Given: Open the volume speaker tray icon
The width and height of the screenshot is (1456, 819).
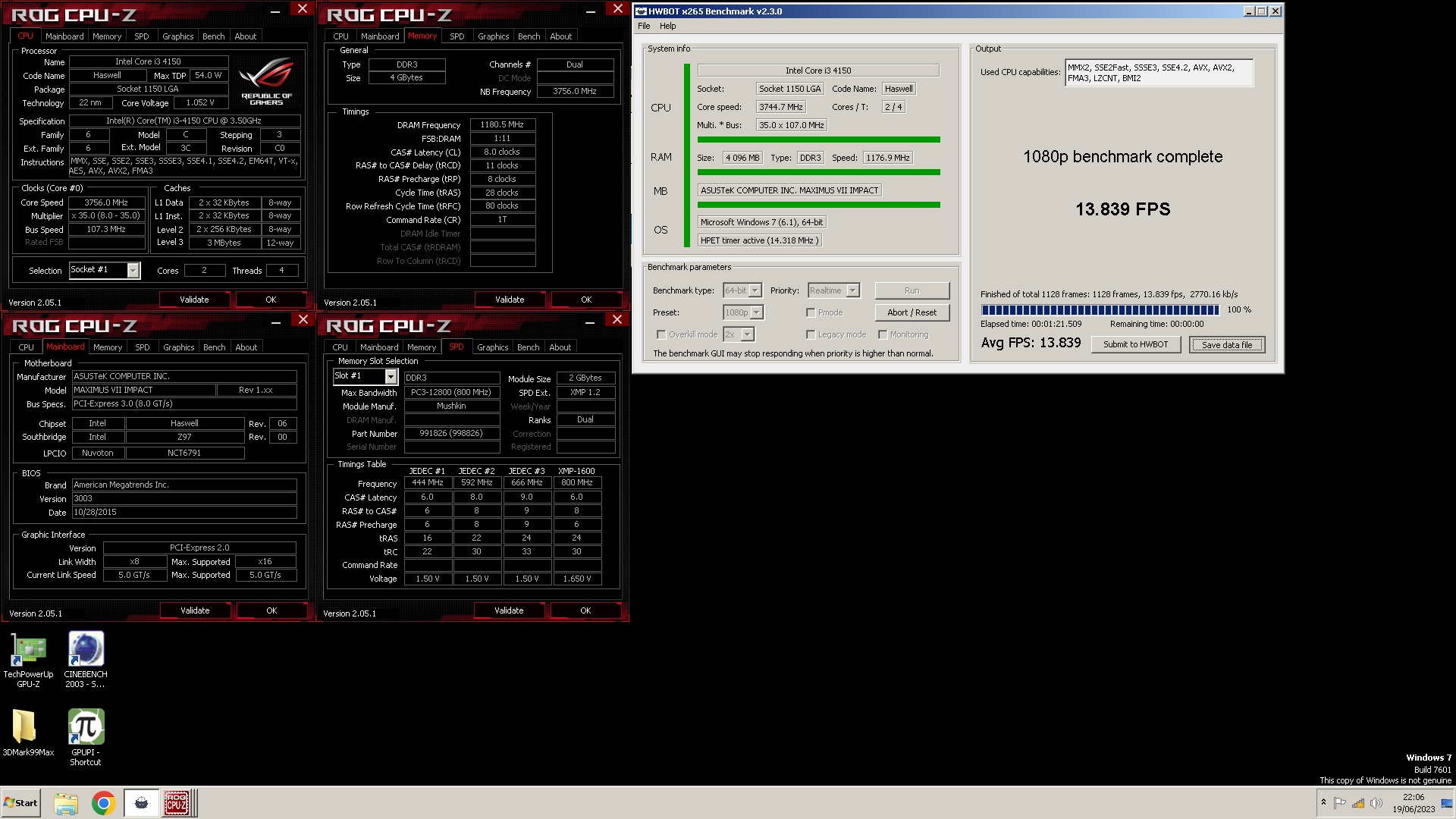Looking at the screenshot, I should click(1376, 803).
